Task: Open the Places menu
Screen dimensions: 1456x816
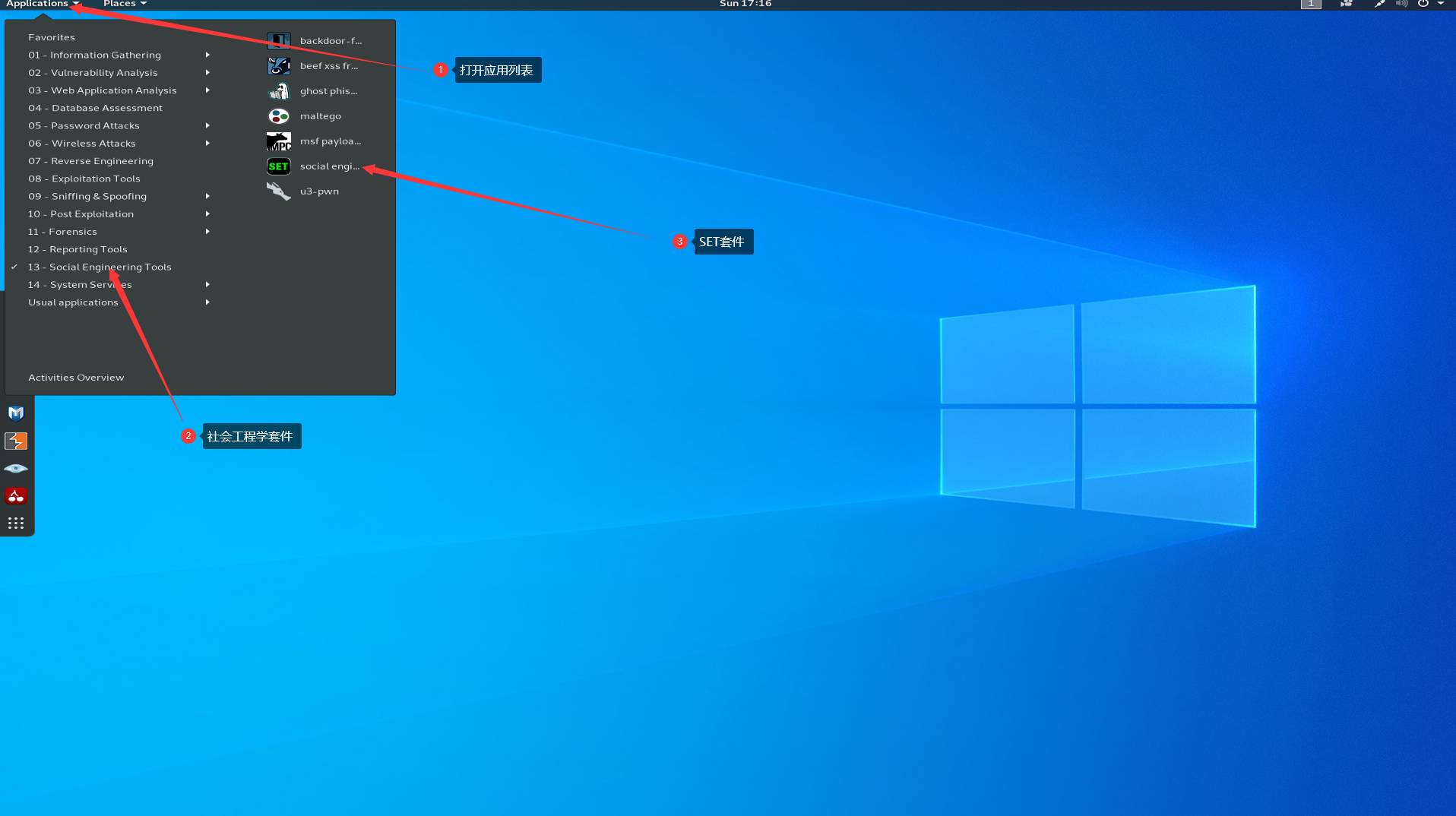Action: [125, 4]
